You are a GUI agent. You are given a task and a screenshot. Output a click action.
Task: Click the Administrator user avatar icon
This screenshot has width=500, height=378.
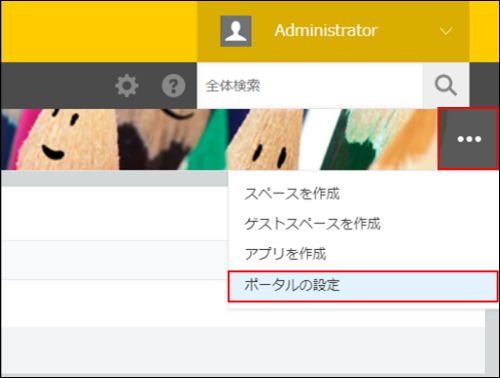coord(236,31)
